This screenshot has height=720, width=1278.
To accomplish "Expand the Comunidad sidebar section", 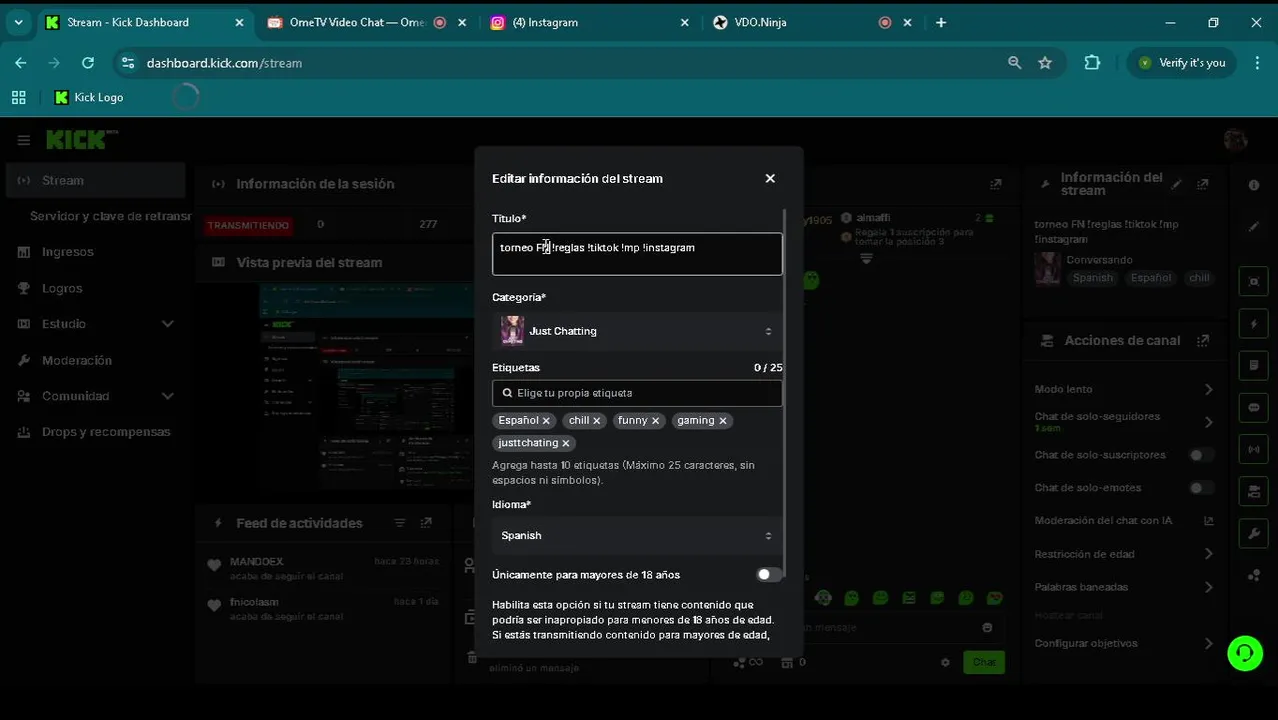I will pos(95,396).
